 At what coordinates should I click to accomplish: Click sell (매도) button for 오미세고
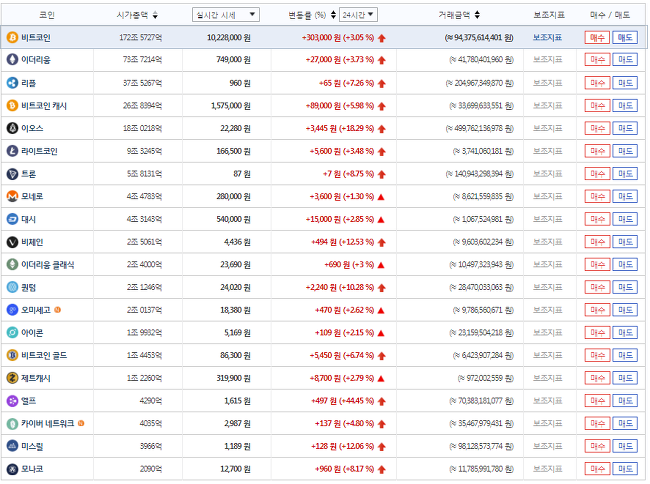point(625,310)
